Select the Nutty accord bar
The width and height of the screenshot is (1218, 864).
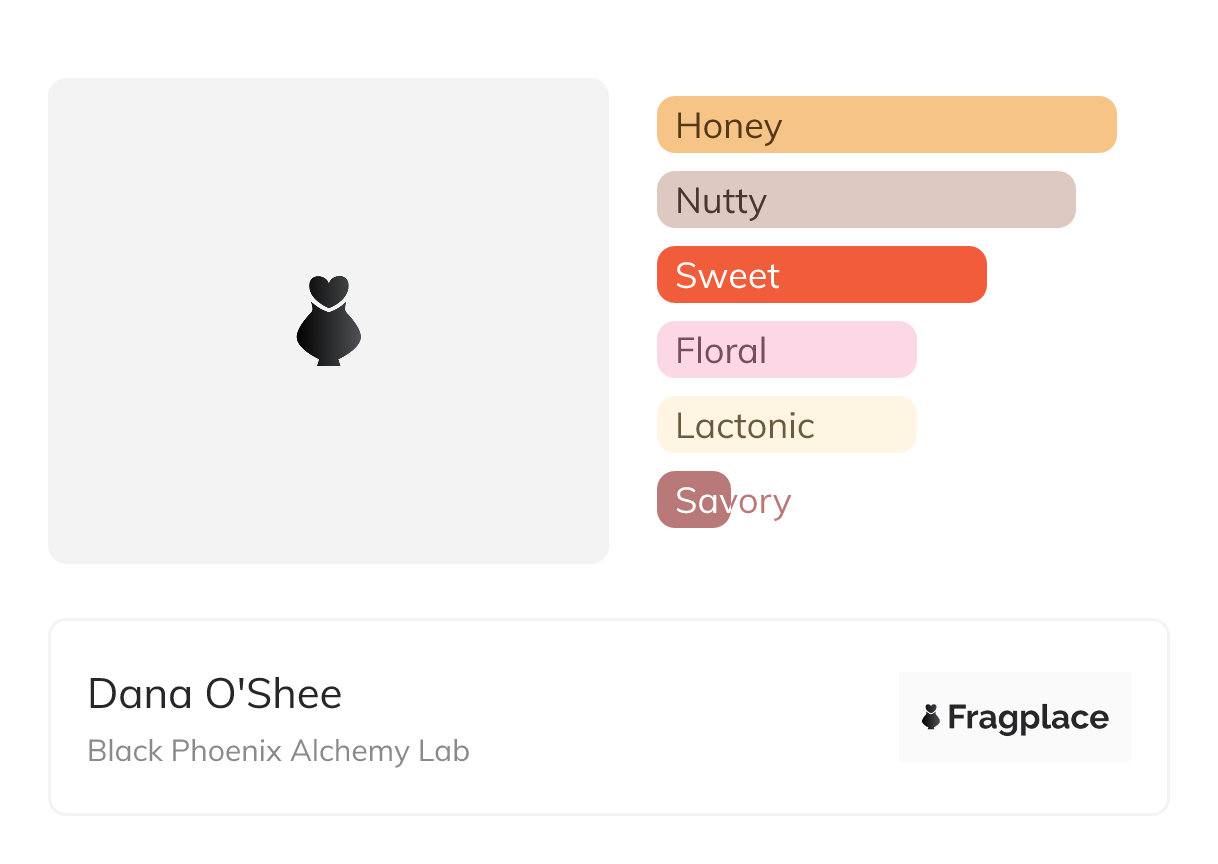tap(920, 200)
